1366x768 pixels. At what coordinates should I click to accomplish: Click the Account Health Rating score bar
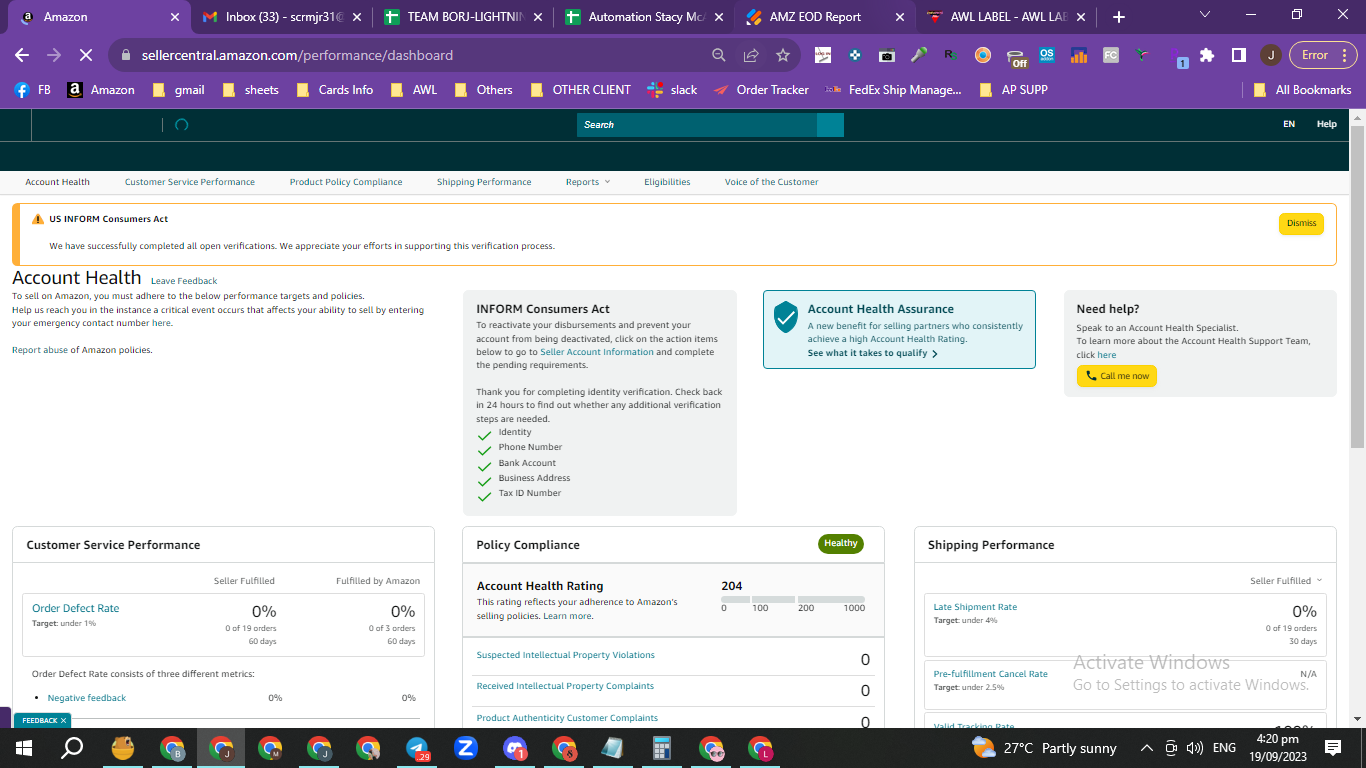pos(793,599)
